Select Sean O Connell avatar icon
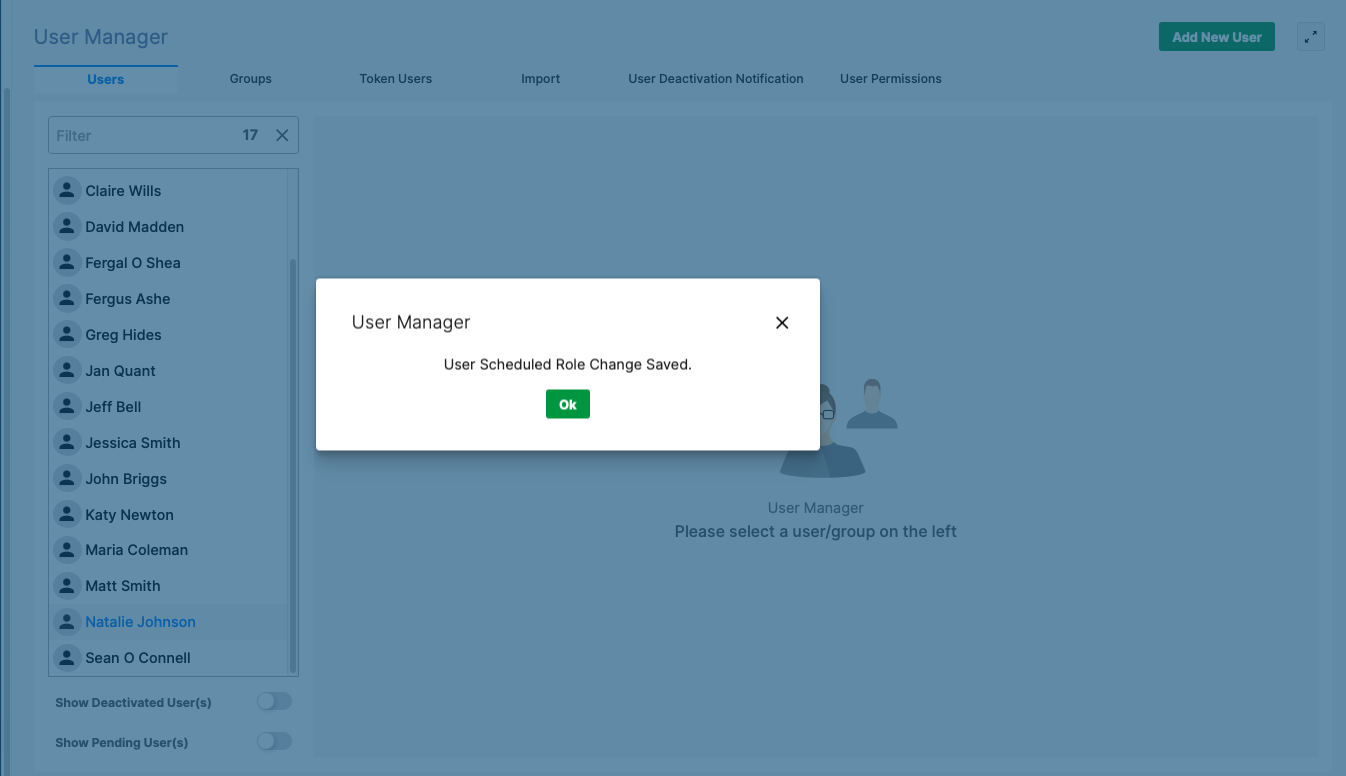This screenshot has height=776, width=1346. 67,657
